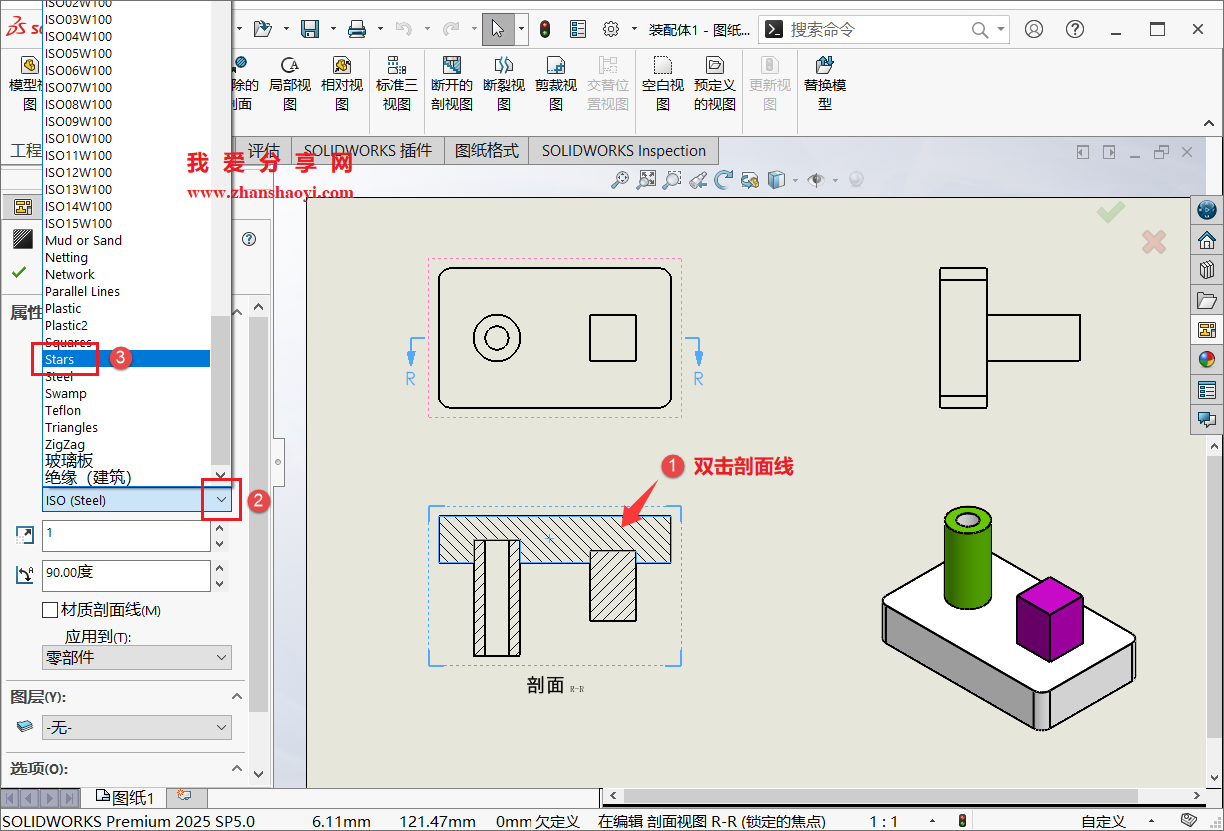Click the Break View (断裂视图) tool
The width and height of the screenshot is (1224, 831).
point(504,83)
